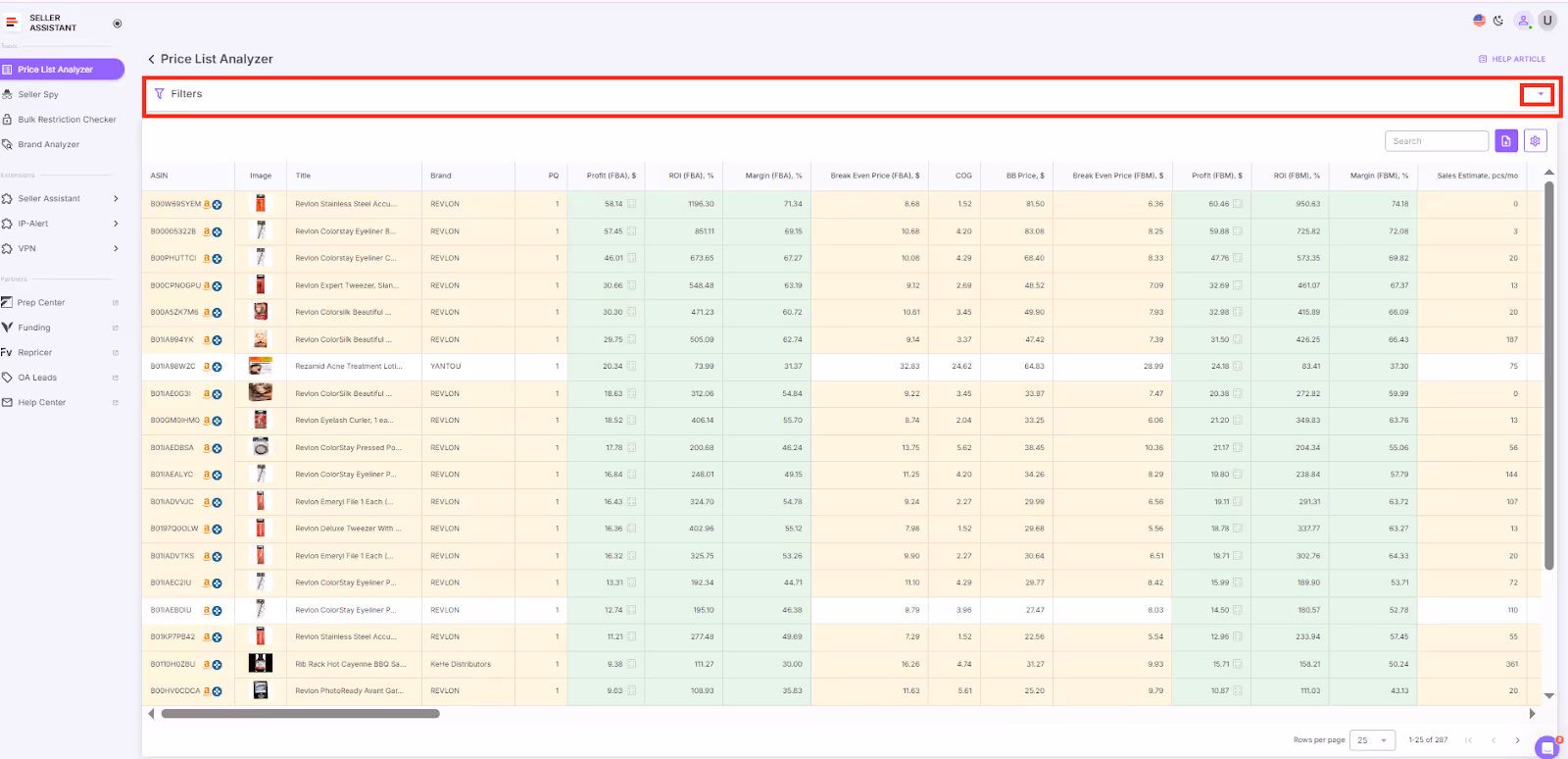Click the Seller Assistant logo icon
Viewport: 1568px width, 759px height.
(12, 23)
